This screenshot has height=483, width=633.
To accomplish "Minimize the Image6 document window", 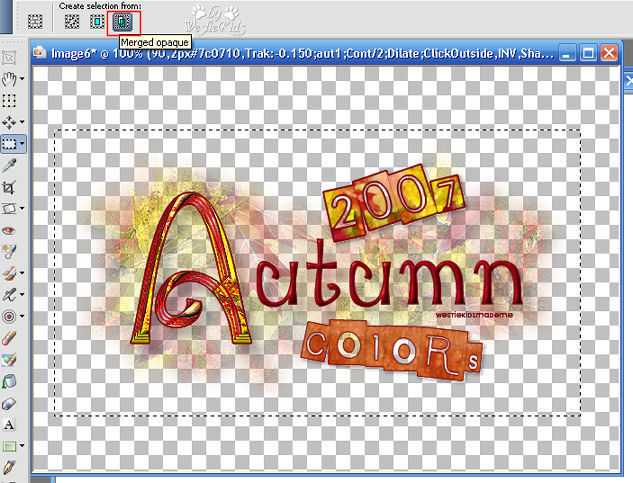I will click(568, 52).
